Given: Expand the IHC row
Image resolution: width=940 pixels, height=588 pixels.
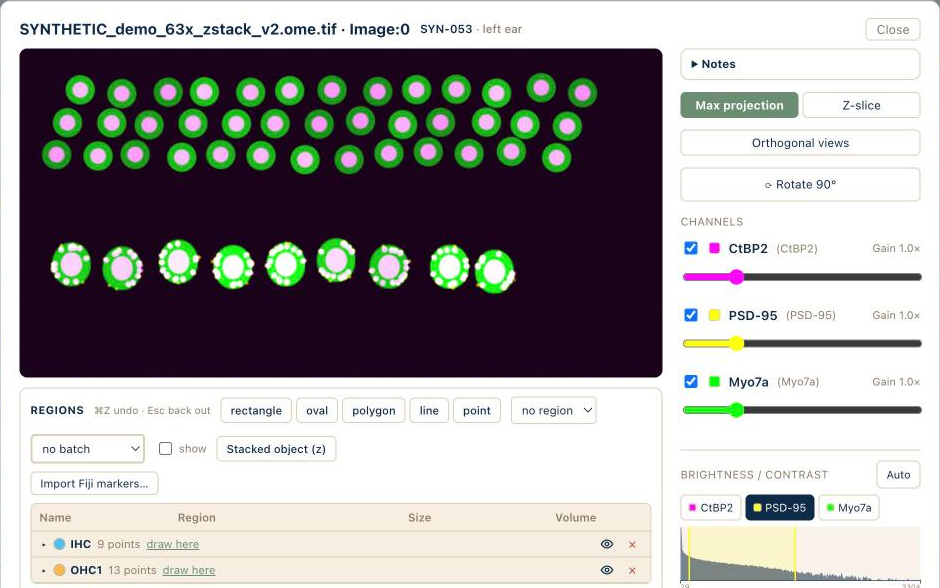Looking at the screenshot, I should [x=44, y=545].
